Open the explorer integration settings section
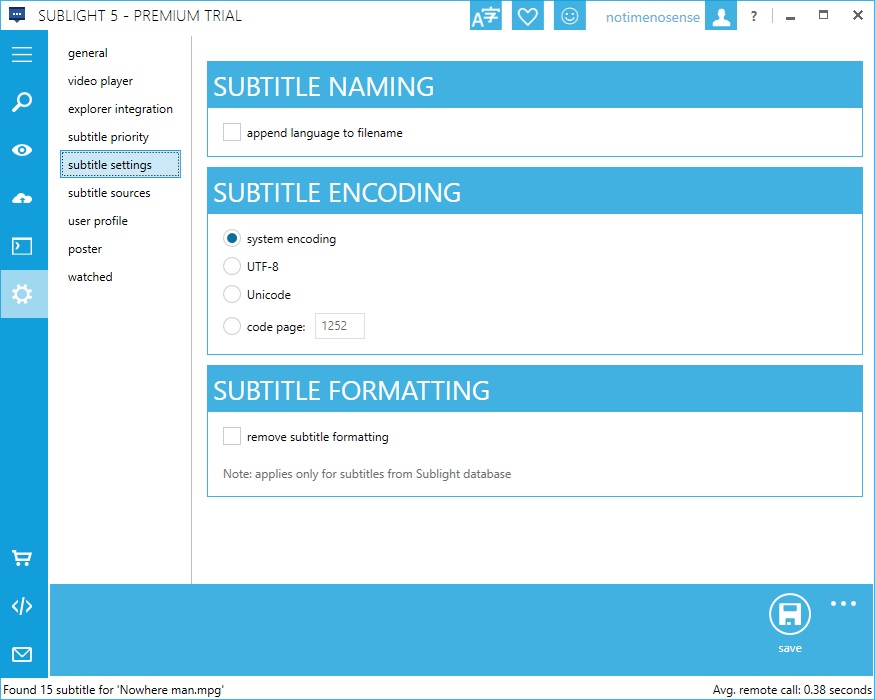 tap(120, 109)
